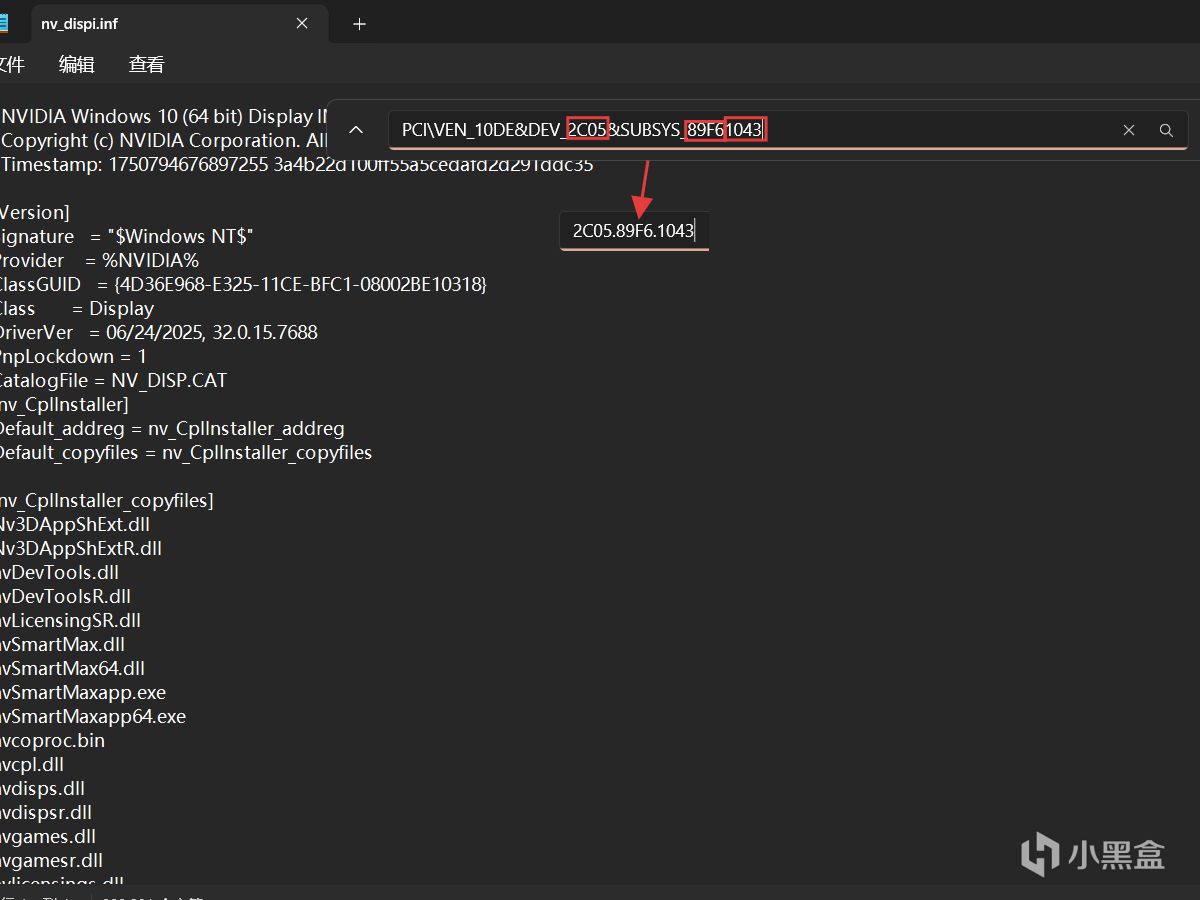Click the Class = Display line
The image size is (1200, 900).
[76, 308]
